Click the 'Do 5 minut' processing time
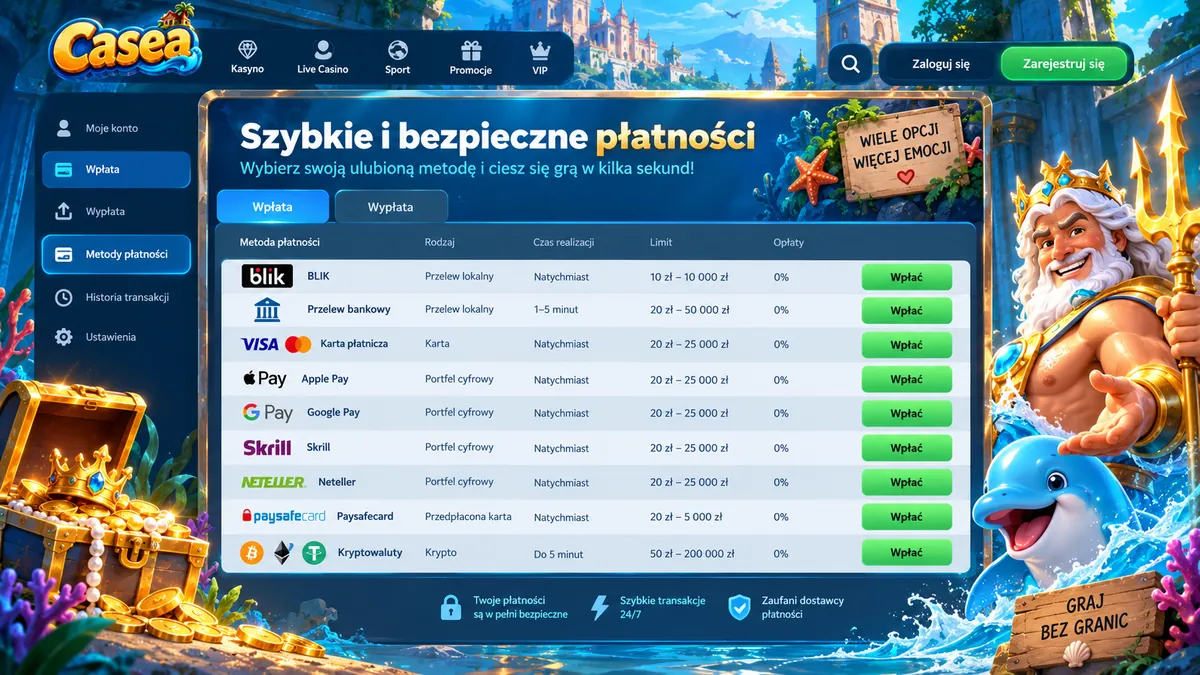The height and width of the screenshot is (675, 1200). pos(558,553)
